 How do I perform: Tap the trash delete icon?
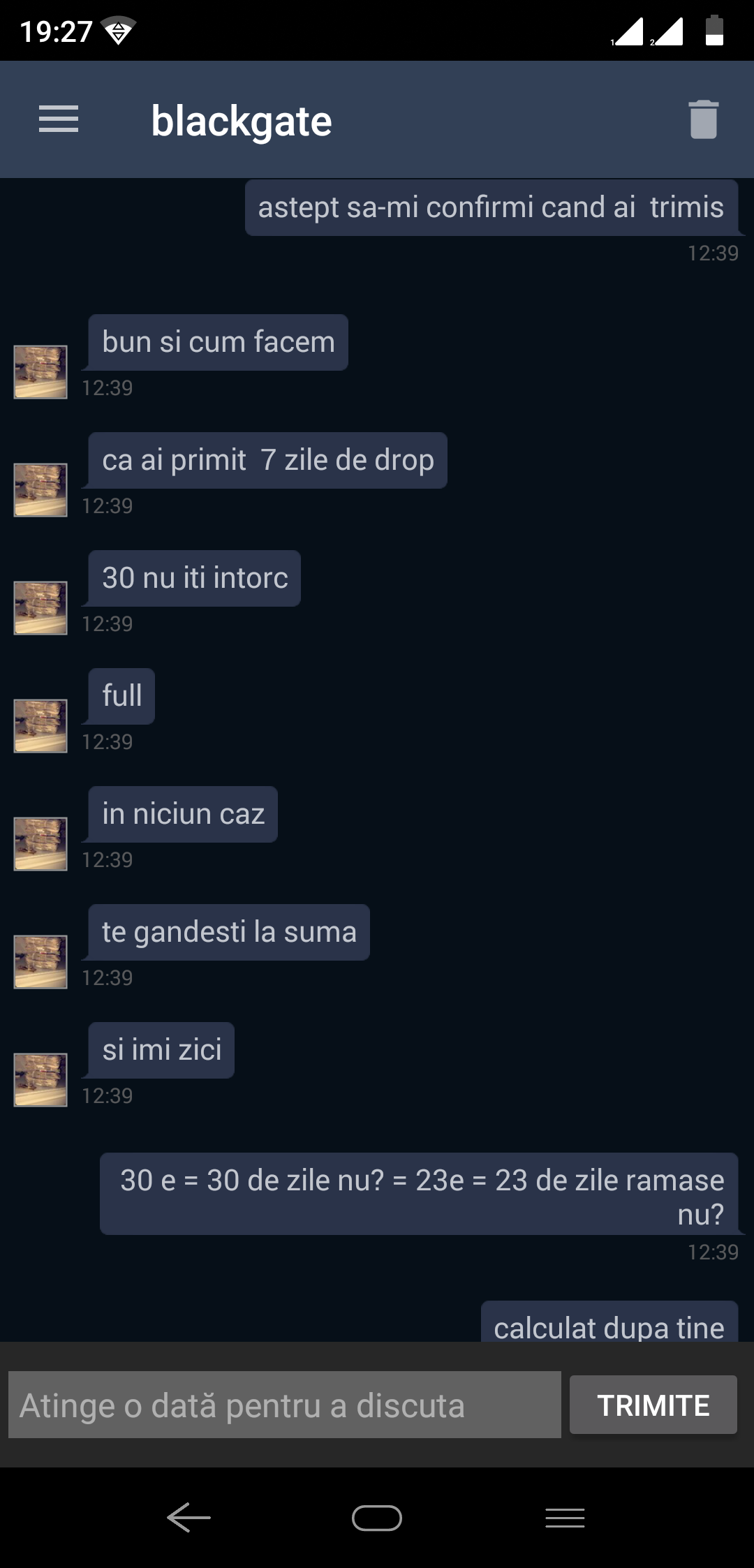tap(703, 119)
